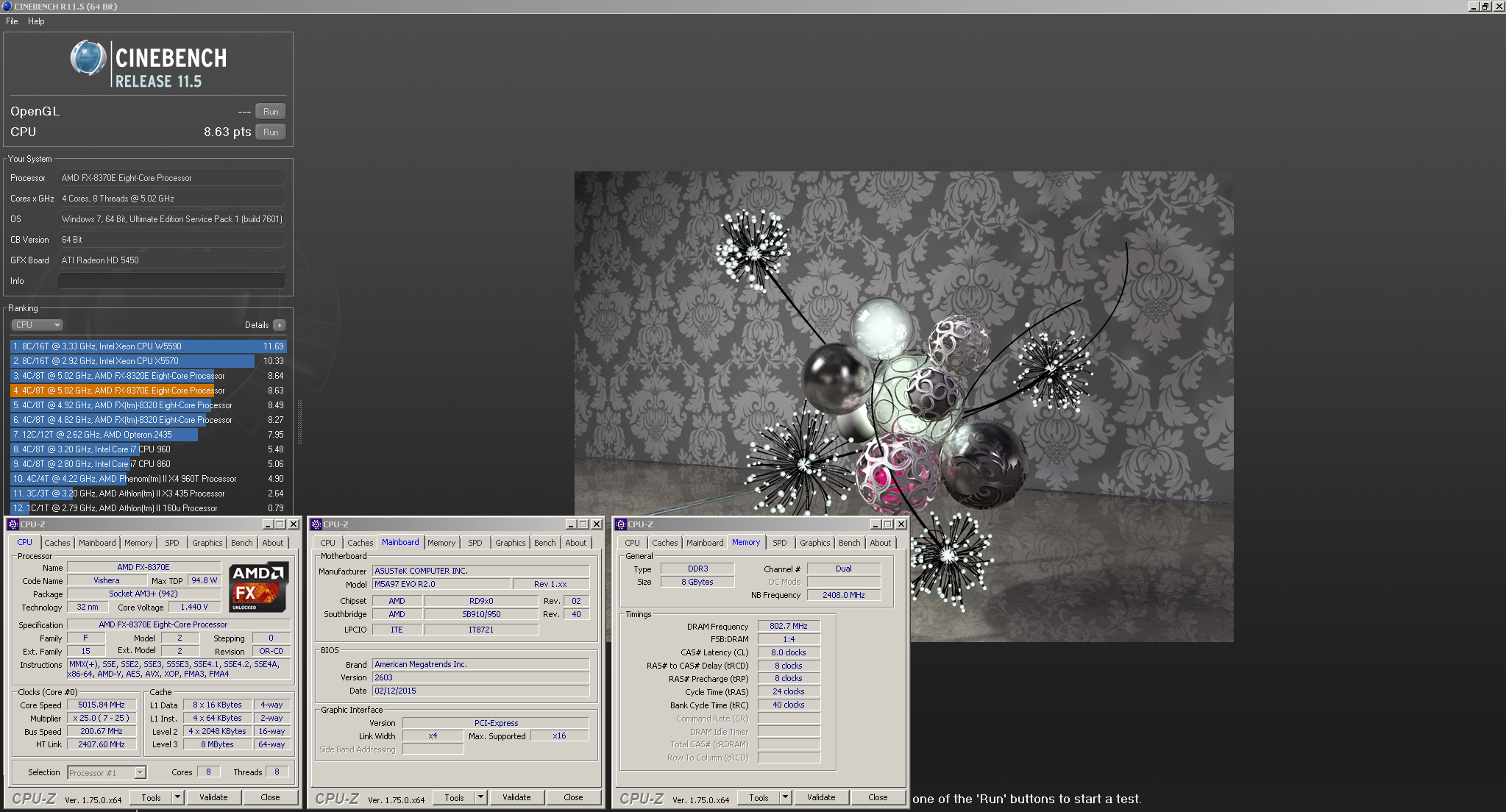1506x812 pixels.
Task: Open Graphics tab in first CPU-Z window
Action: pyautogui.click(x=207, y=543)
